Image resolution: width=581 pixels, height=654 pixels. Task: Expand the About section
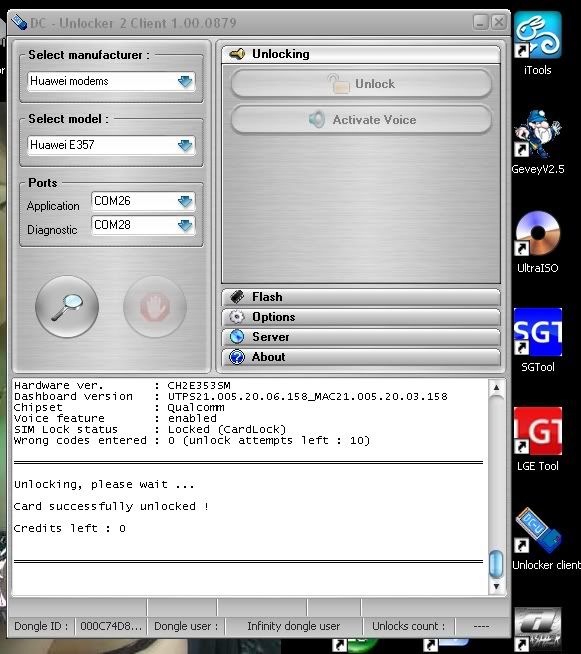361,357
